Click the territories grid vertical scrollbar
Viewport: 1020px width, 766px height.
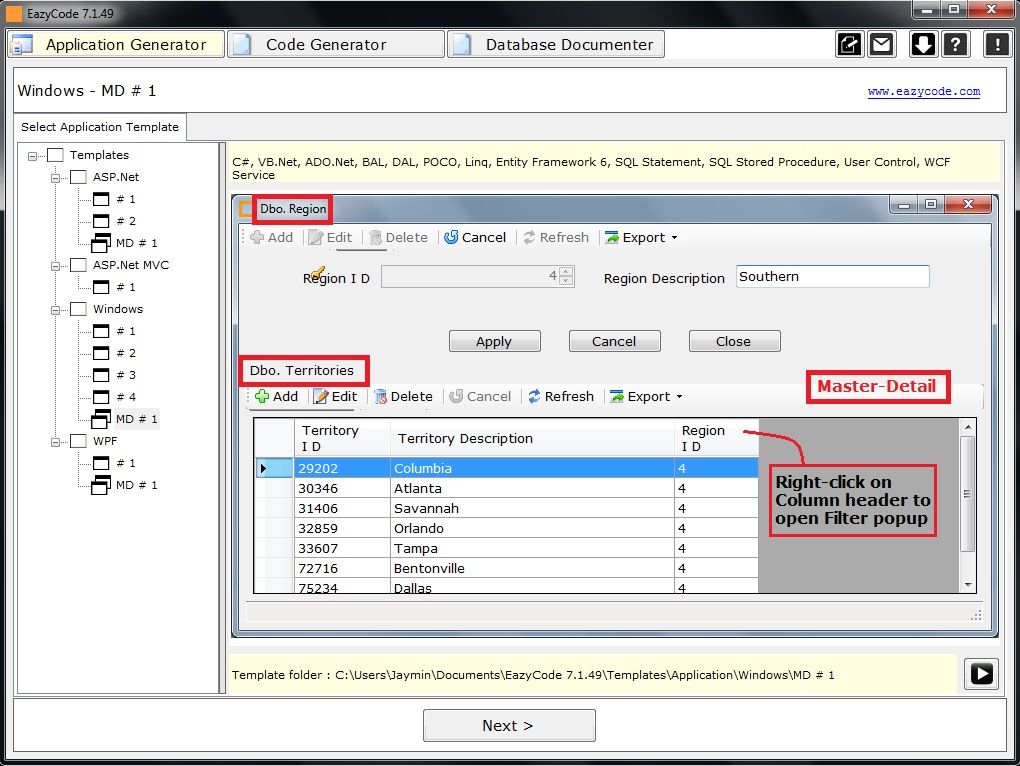click(x=967, y=494)
